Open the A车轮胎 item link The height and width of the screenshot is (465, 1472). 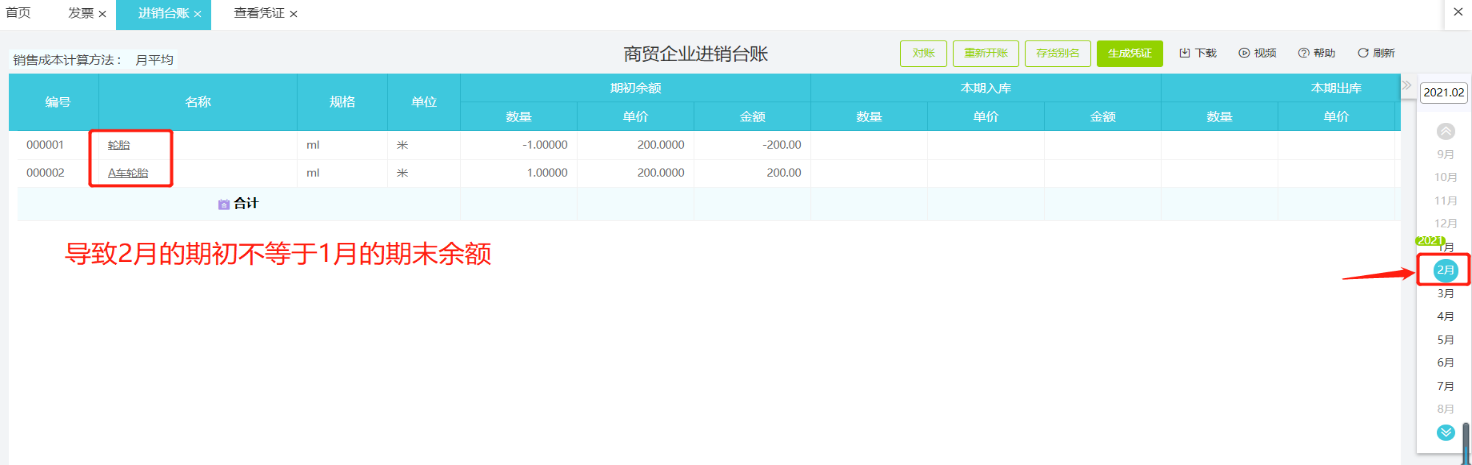coord(128,173)
